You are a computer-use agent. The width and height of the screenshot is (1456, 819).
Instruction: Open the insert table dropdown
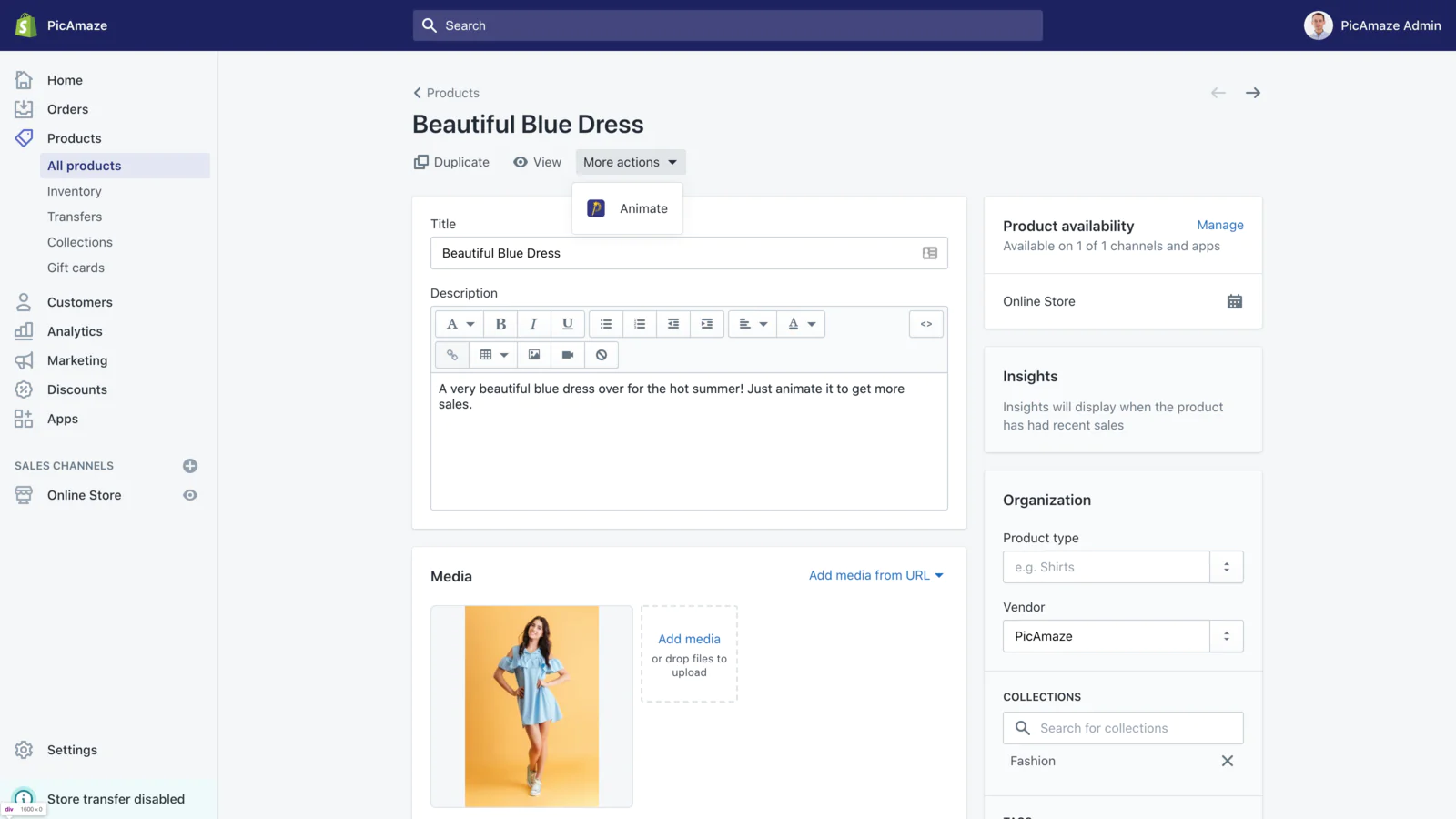493,355
